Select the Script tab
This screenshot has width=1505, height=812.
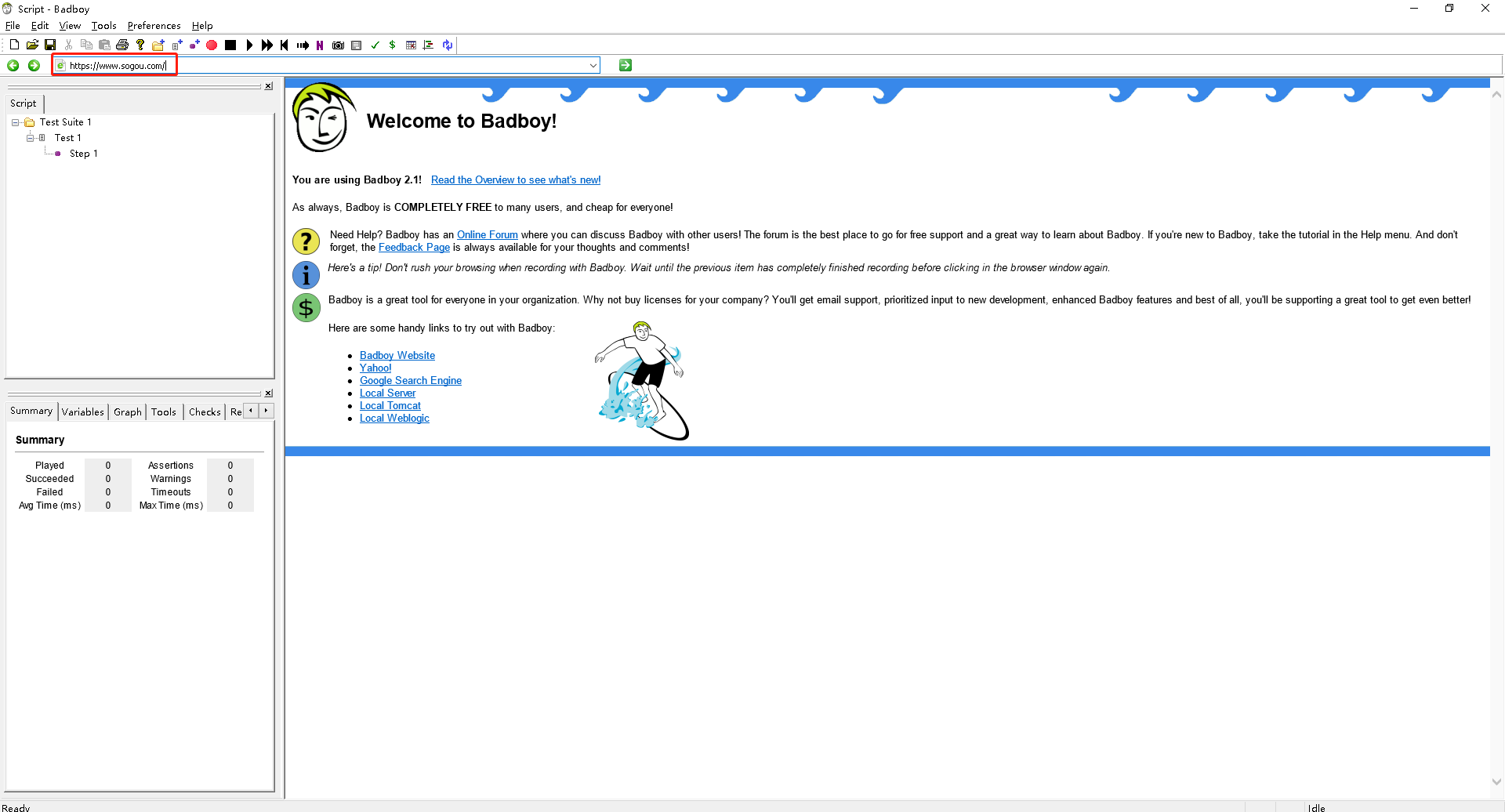tap(24, 103)
